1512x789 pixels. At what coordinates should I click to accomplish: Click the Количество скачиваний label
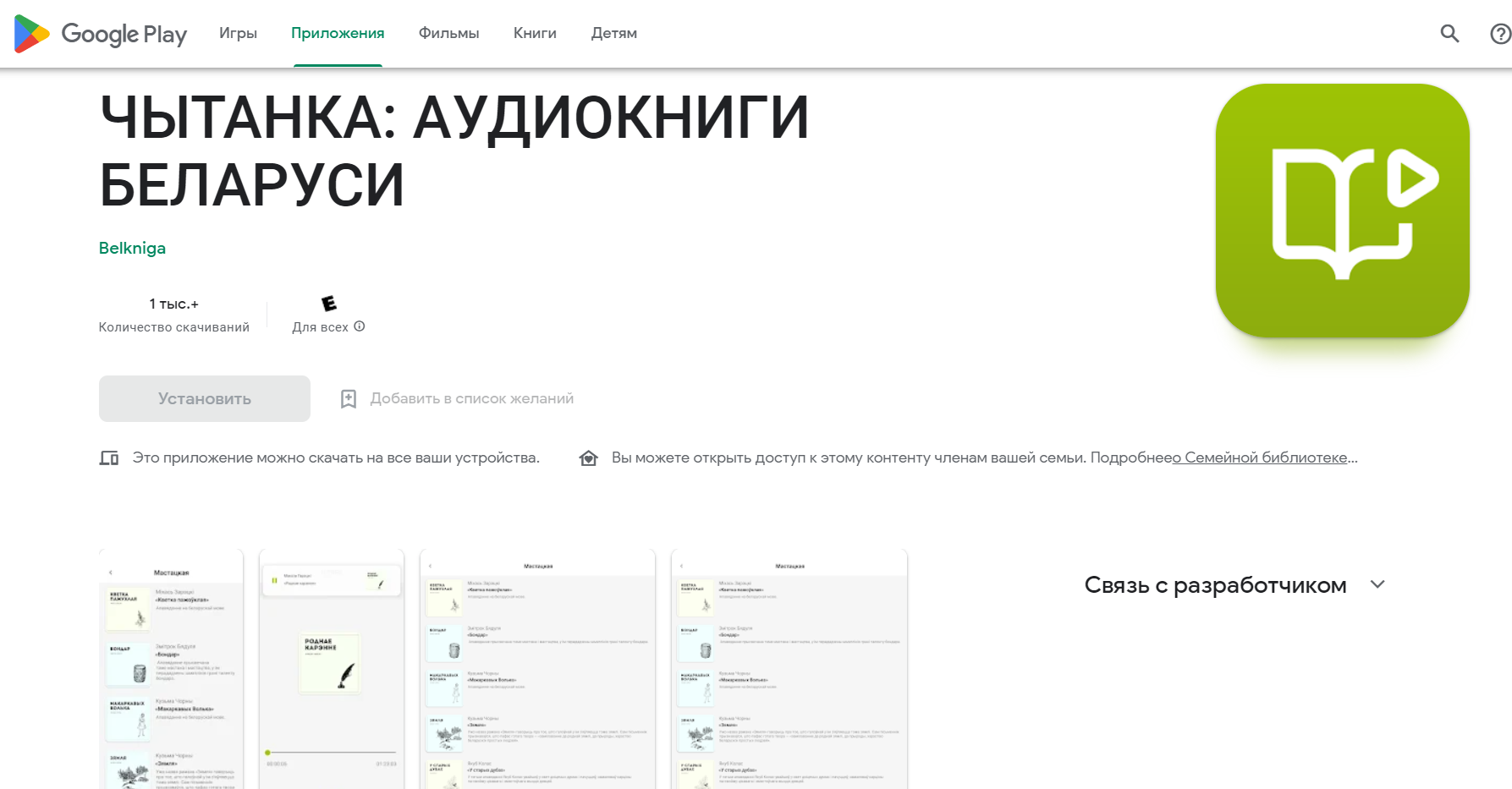click(174, 327)
